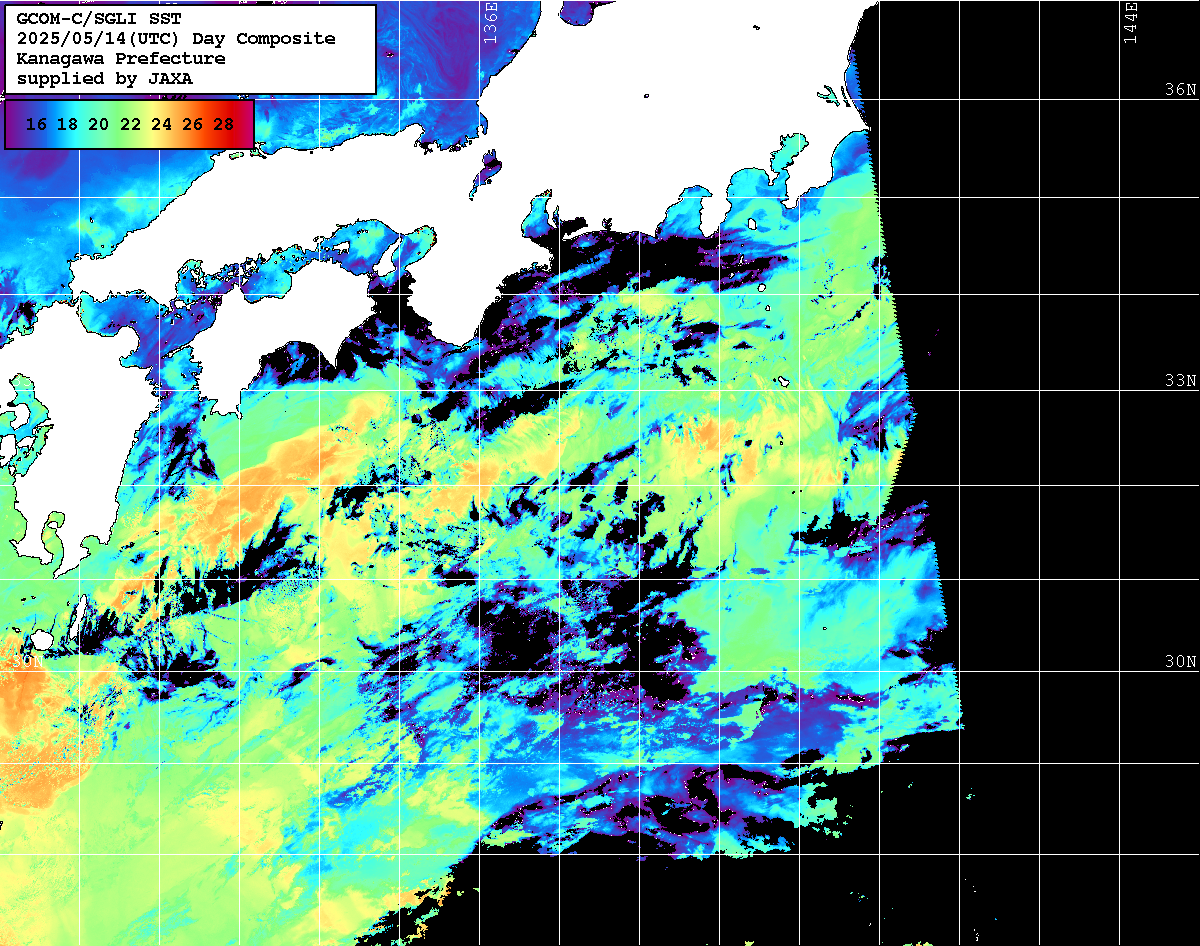Viewport: 1200px width, 946px height.
Task: Click the 144E longitude label
Action: 1131,21
